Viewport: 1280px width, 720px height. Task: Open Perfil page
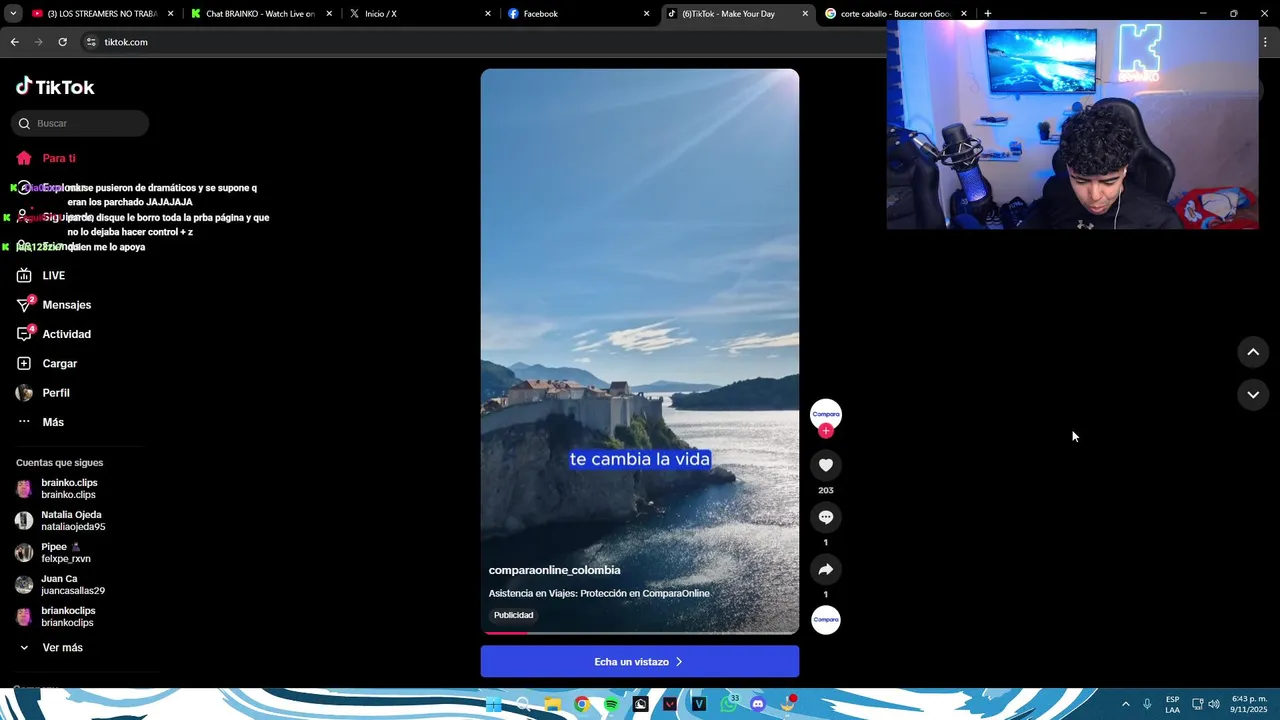[43, 393]
